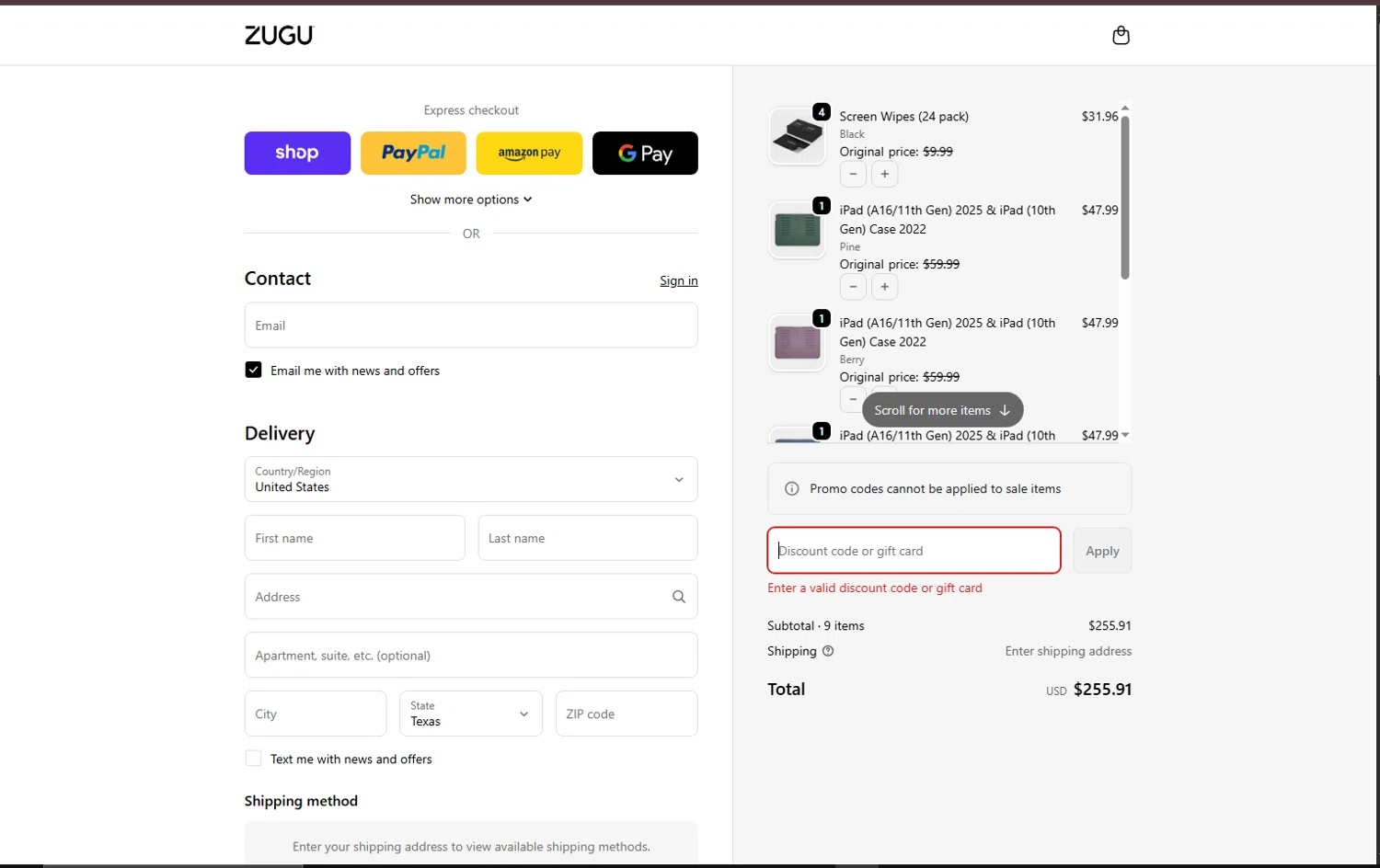This screenshot has width=1380, height=868.
Task: Open the State dropdown showing Texas
Action: click(471, 714)
